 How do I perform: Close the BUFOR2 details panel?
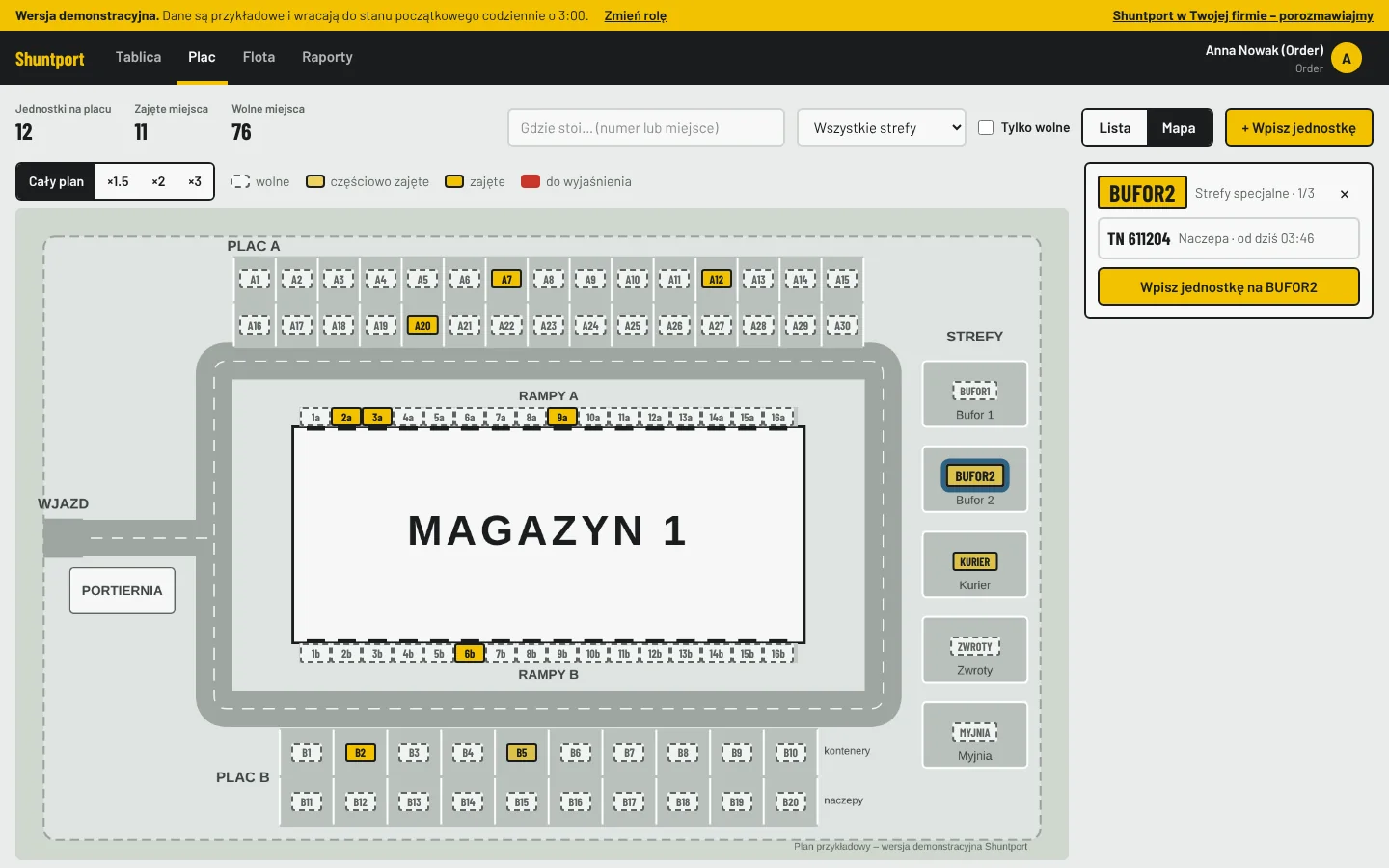[1345, 194]
